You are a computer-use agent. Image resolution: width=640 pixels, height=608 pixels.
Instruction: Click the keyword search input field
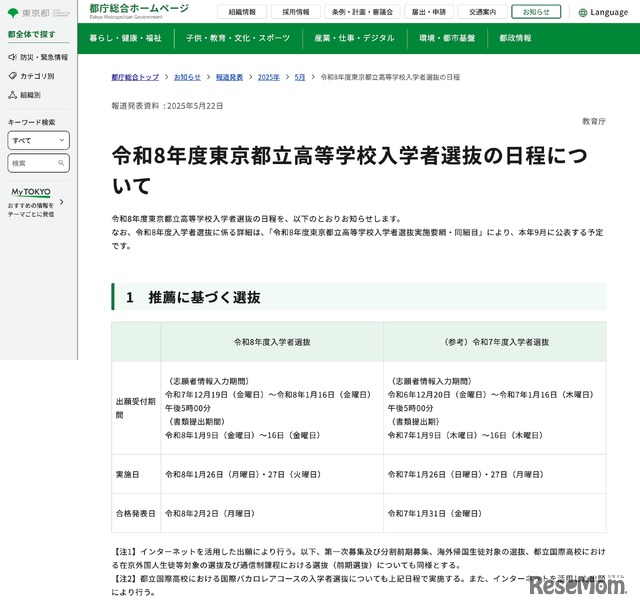click(38, 163)
